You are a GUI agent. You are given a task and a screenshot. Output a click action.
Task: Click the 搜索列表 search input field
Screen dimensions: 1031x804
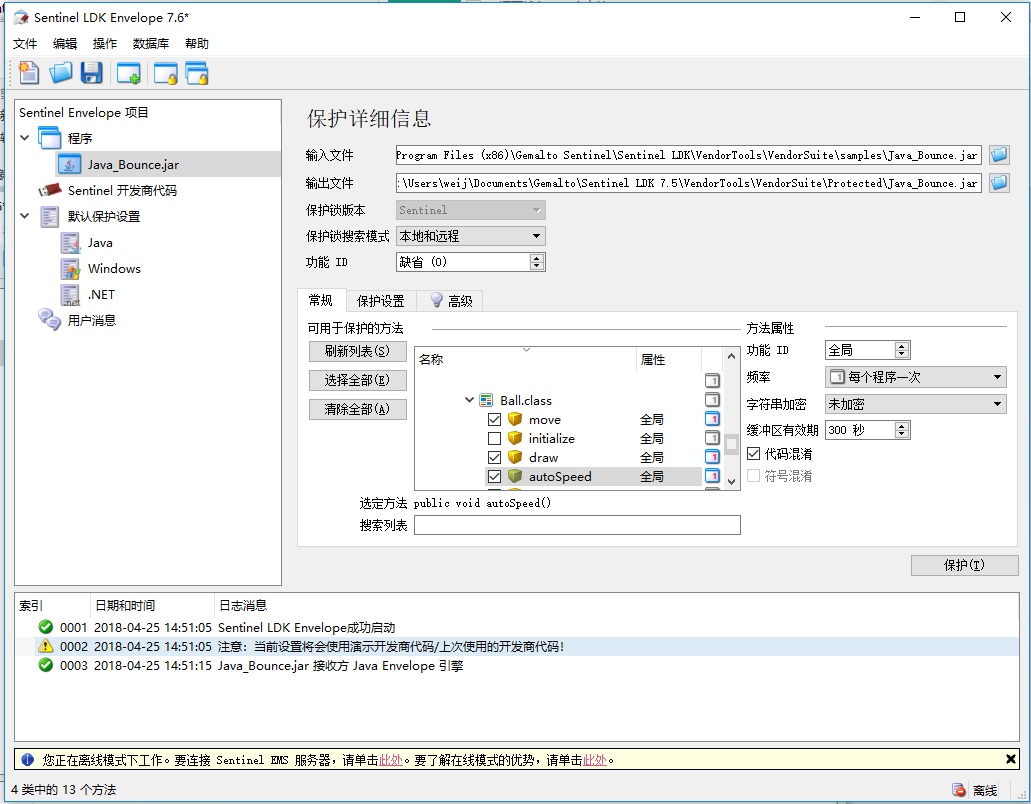coord(577,525)
